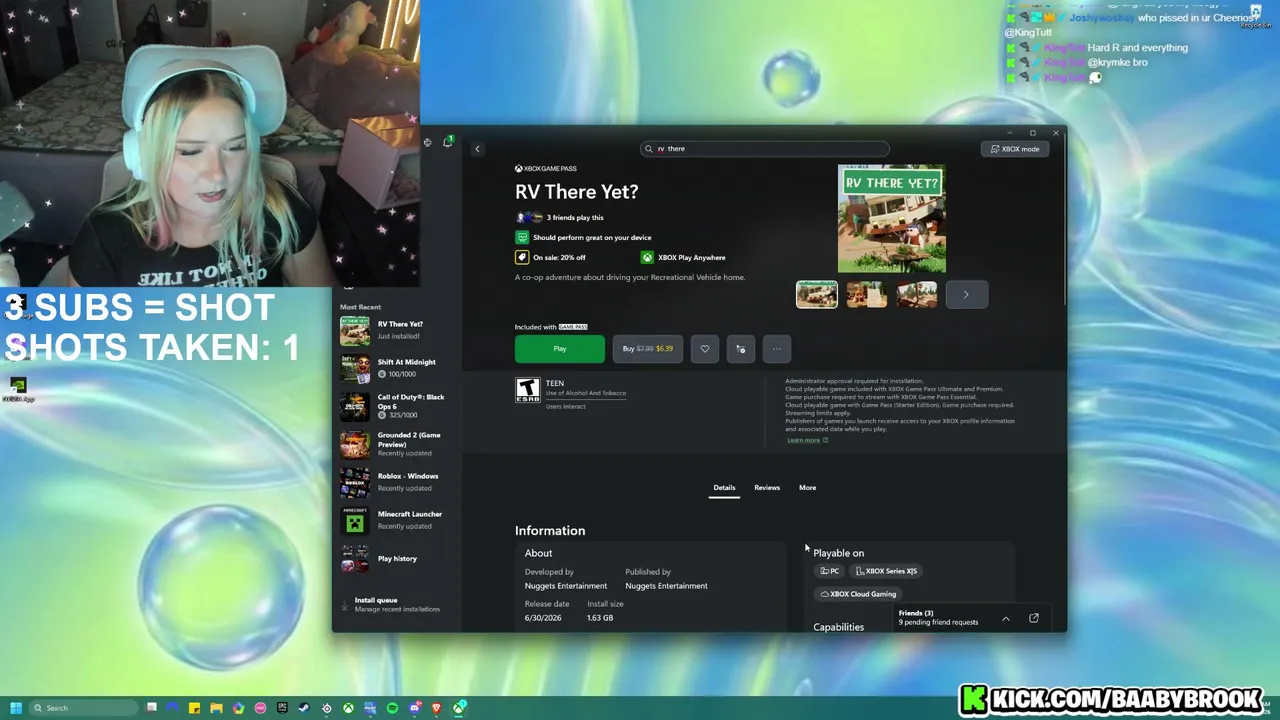
Task: Click the '1.63 GB' install size
Action: pos(600,618)
